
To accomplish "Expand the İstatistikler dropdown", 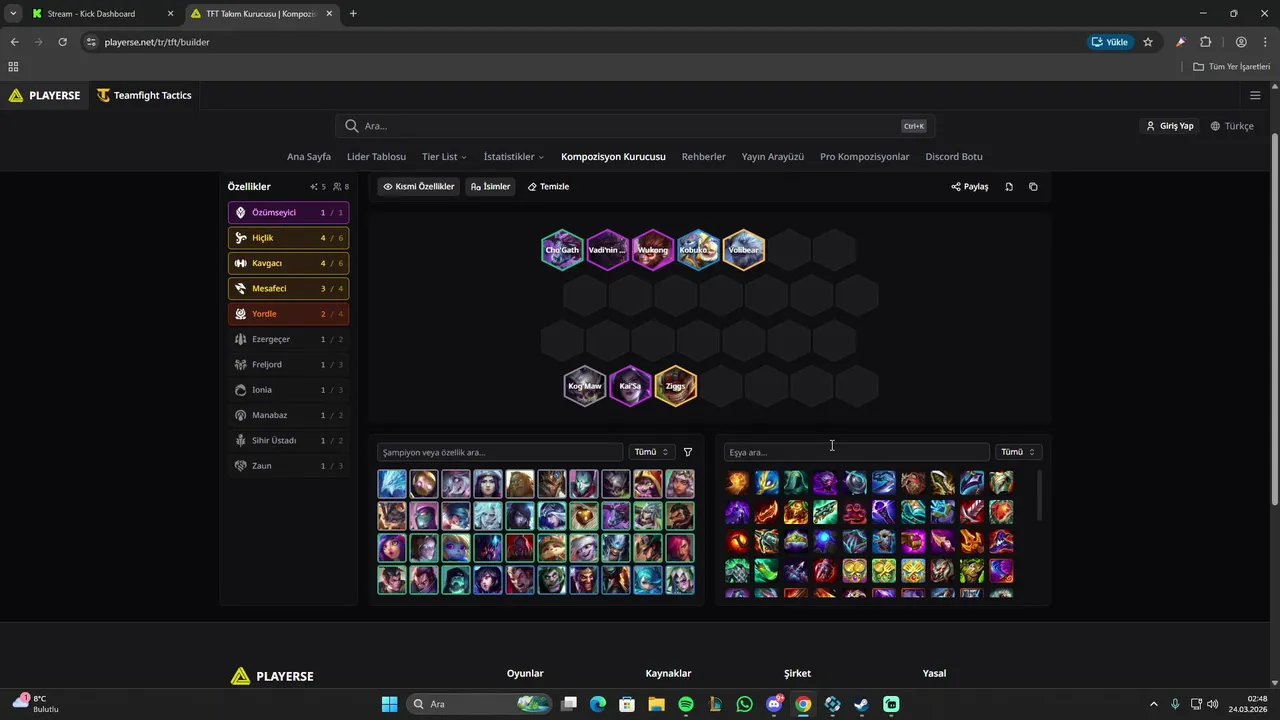I will pyautogui.click(x=514, y=157).
